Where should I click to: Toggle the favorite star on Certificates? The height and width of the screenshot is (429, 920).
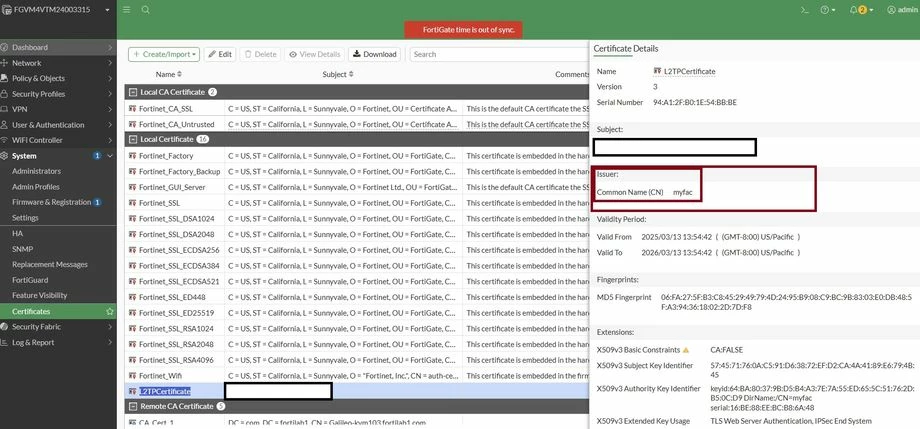(x=110, y=312)
